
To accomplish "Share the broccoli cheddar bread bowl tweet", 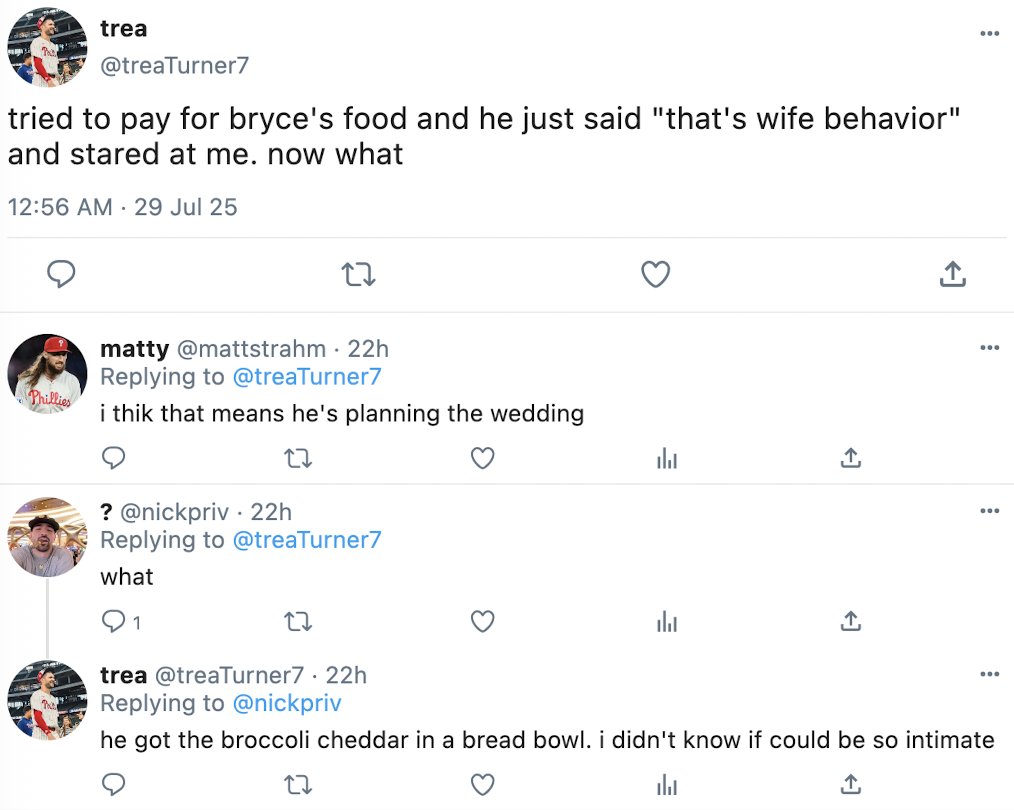I will (850, 783).
